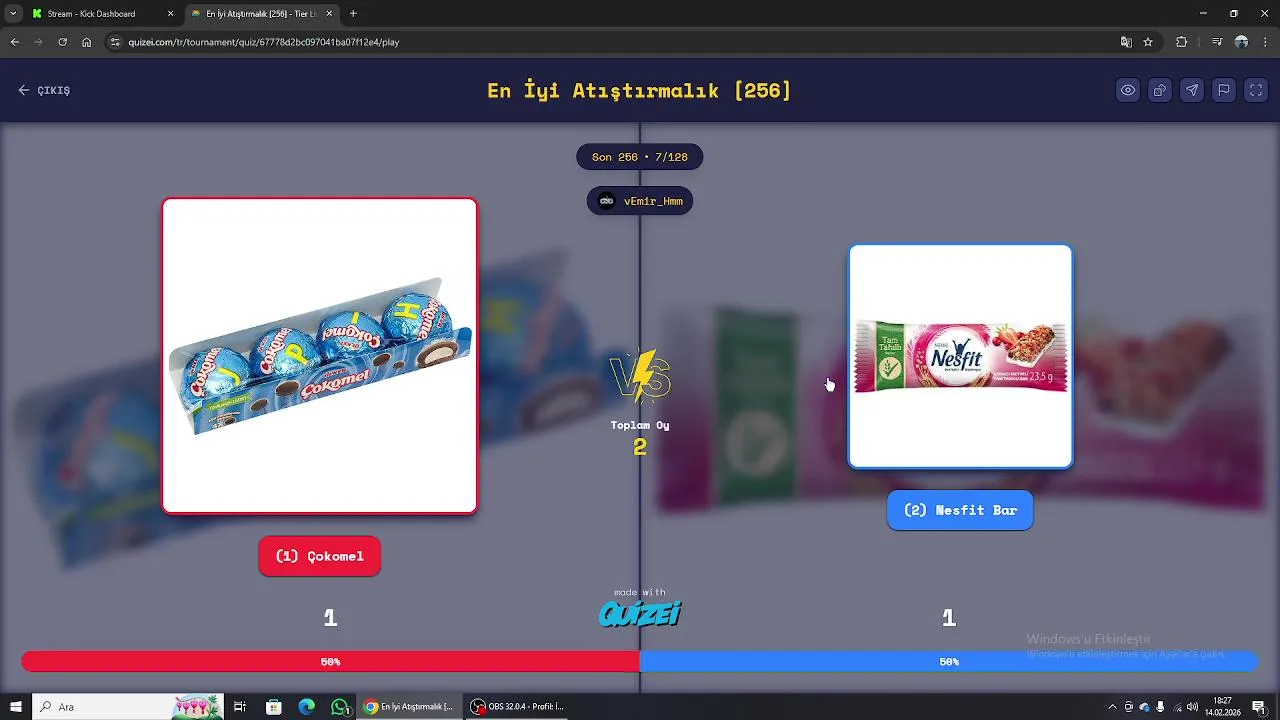Toggle fullscreen mode icon in the Quizei header

point(1256,90)
